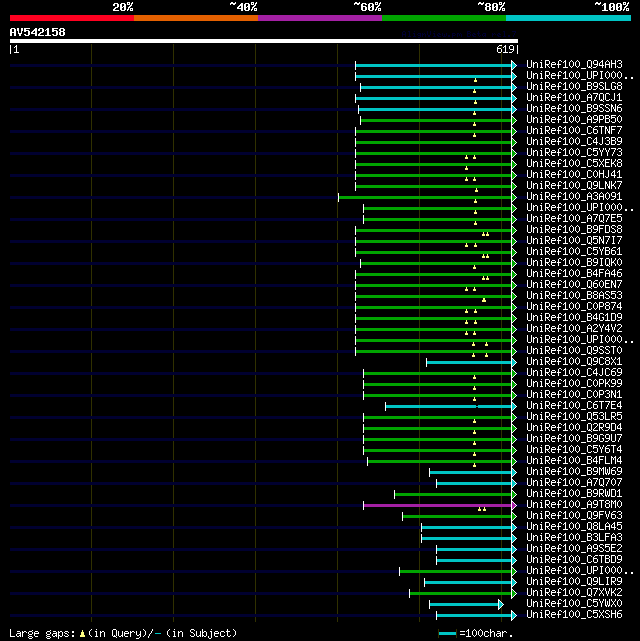Click the arrowhead ending the UniRef100_C5YWX0 bar

tap(501, 605)
